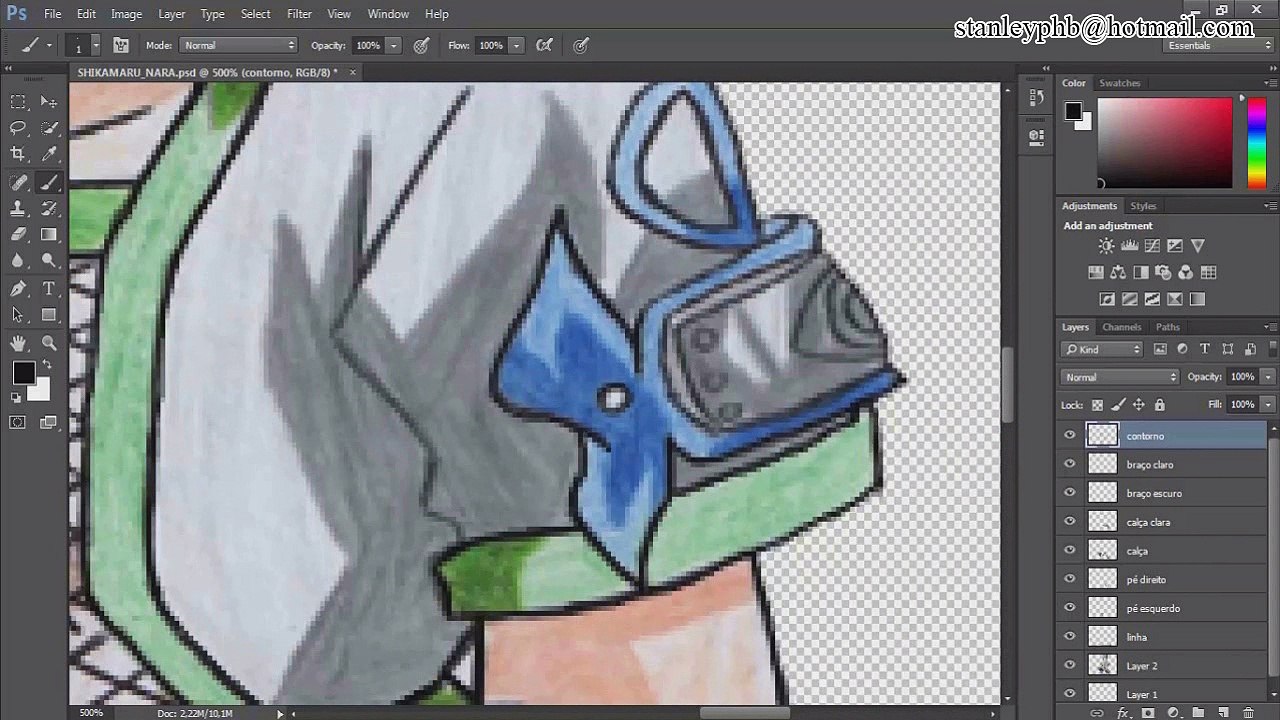Image resolution: width=1280 pixels, height=720 pixels.
Task: Hide the braço claro layer
Action: pos(1070,464)
